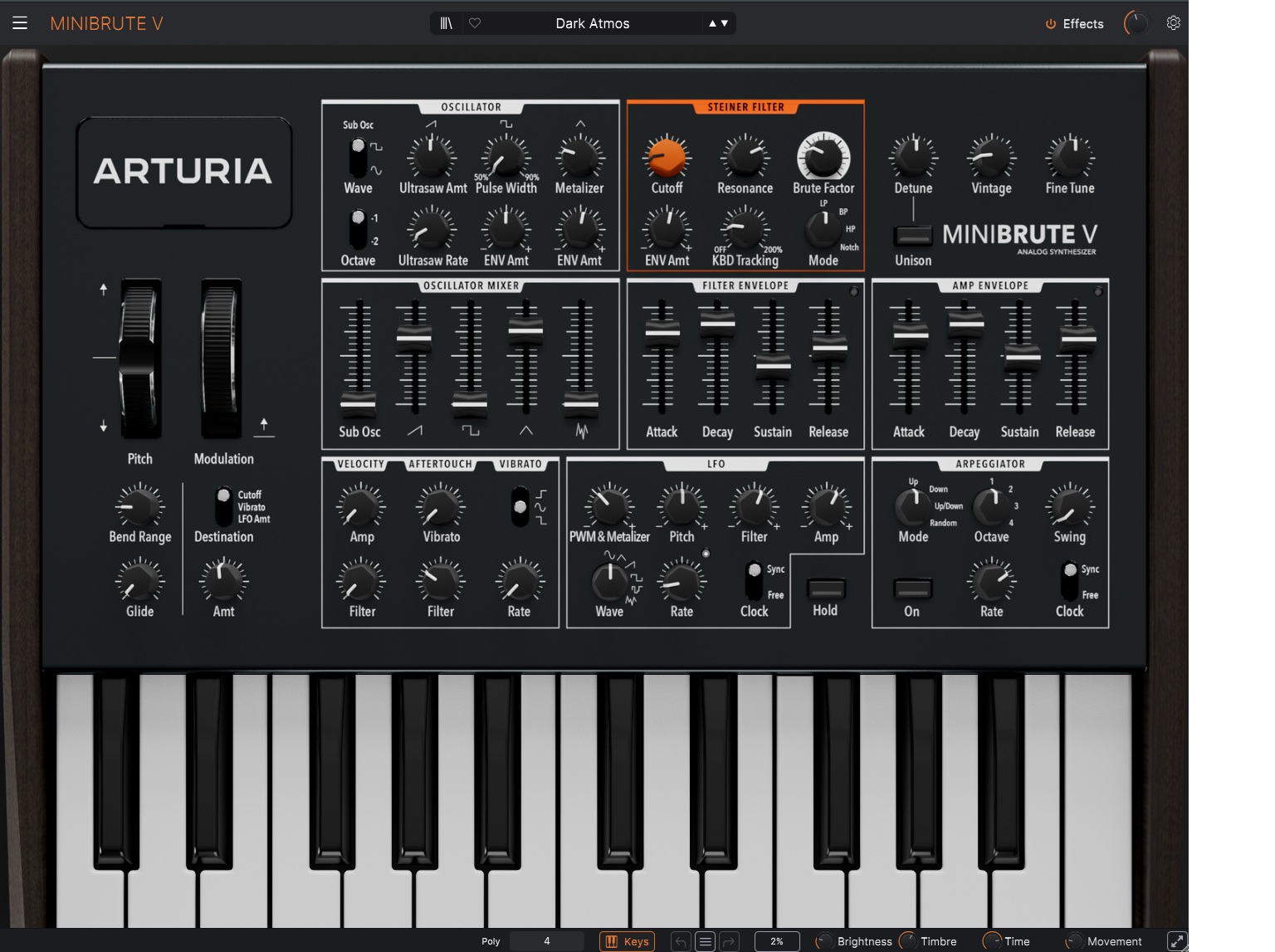Screen dimensions: 1275x952
Task: Click the modulation Amt knob
Action: pos(223,580)
